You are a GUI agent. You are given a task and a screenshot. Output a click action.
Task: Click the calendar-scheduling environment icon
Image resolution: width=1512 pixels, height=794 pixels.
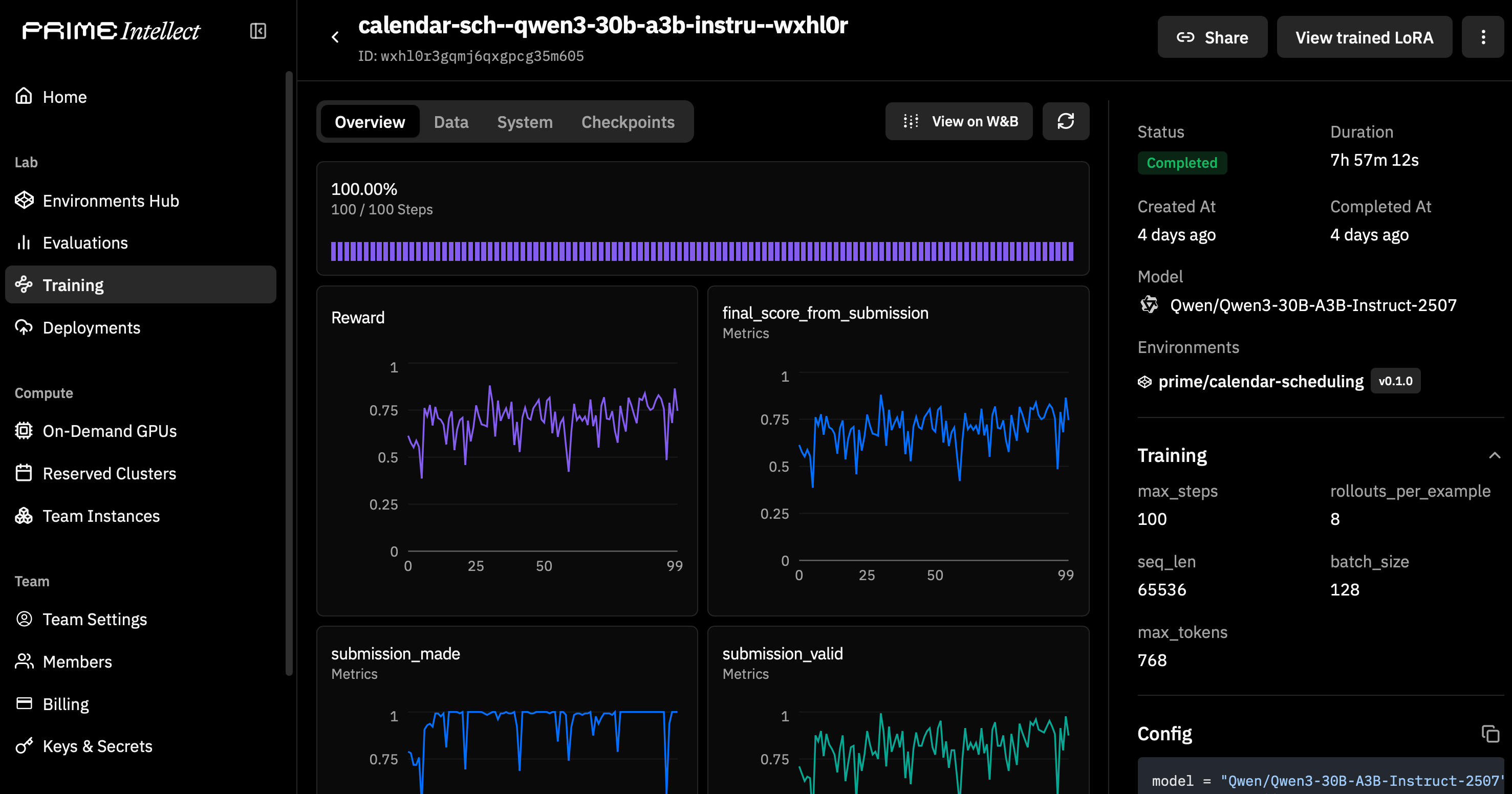1144,382
